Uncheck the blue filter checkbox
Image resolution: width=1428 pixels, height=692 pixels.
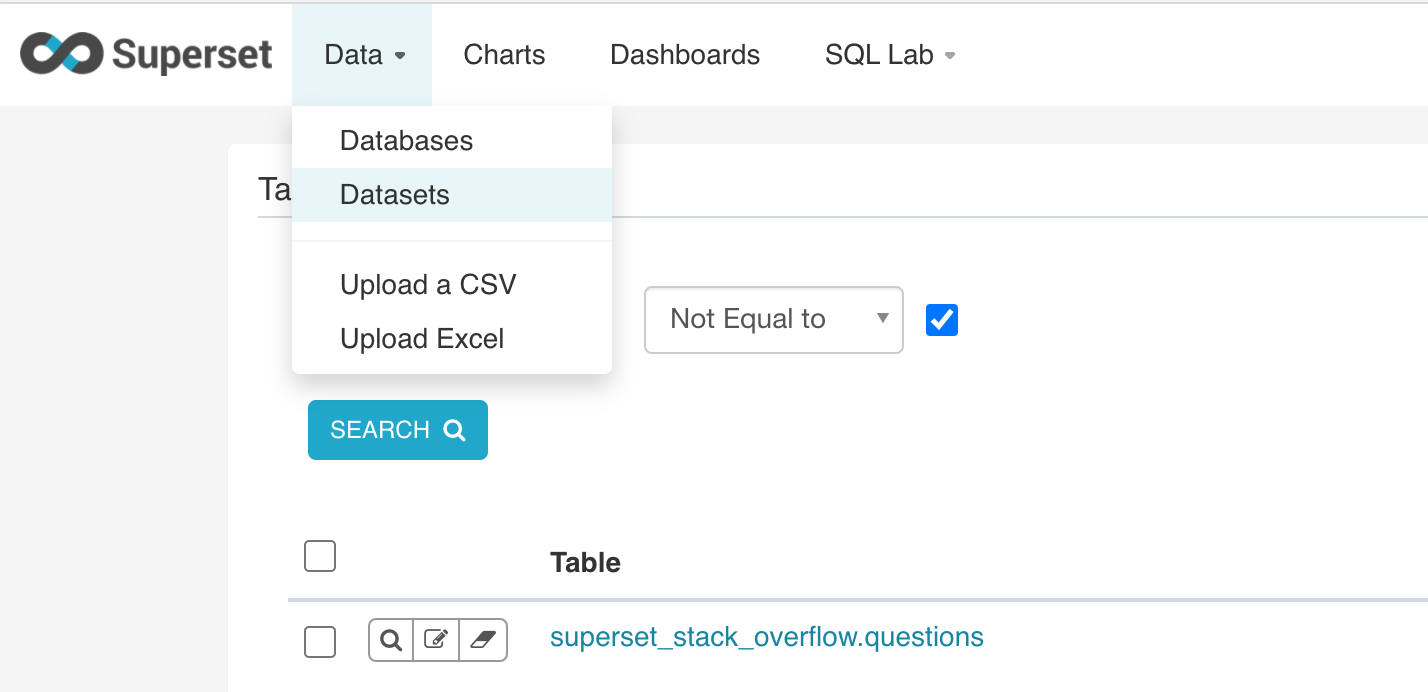pyautogui.click(x=941, y=319)
